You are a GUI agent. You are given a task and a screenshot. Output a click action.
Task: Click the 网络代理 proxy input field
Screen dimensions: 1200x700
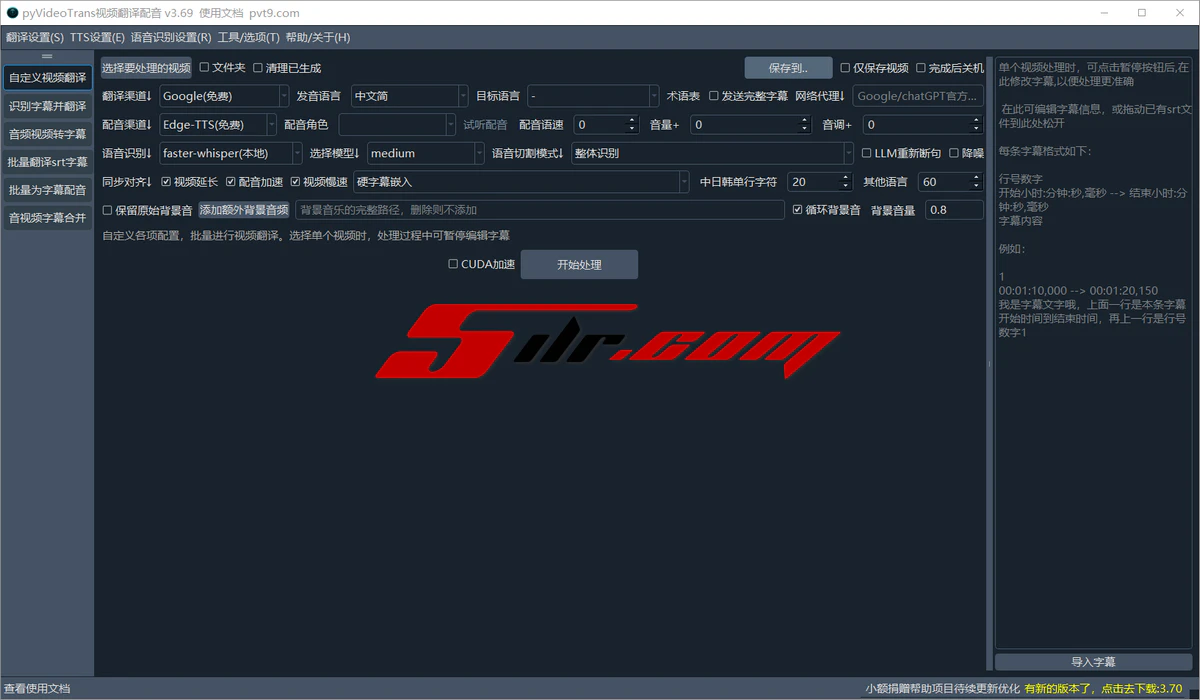[918, 96]
